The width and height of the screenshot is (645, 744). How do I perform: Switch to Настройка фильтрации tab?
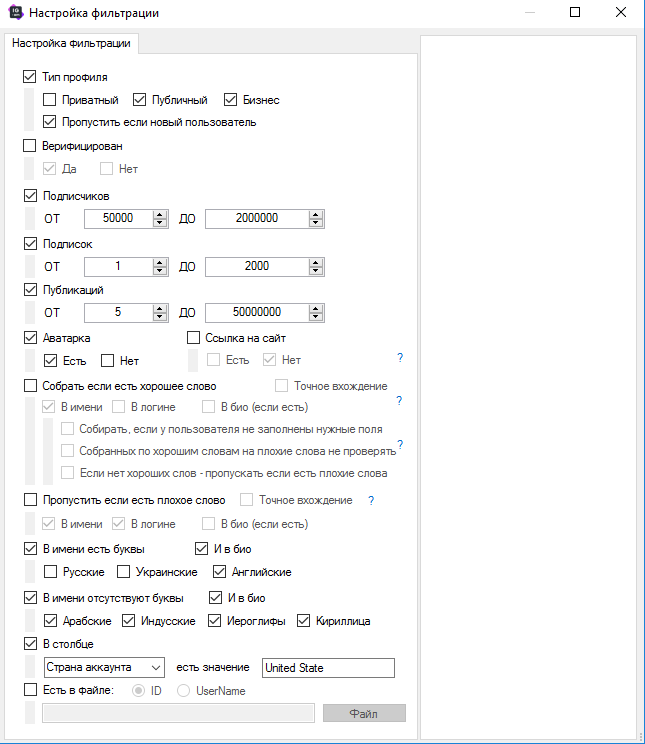[x=71, y=43]
